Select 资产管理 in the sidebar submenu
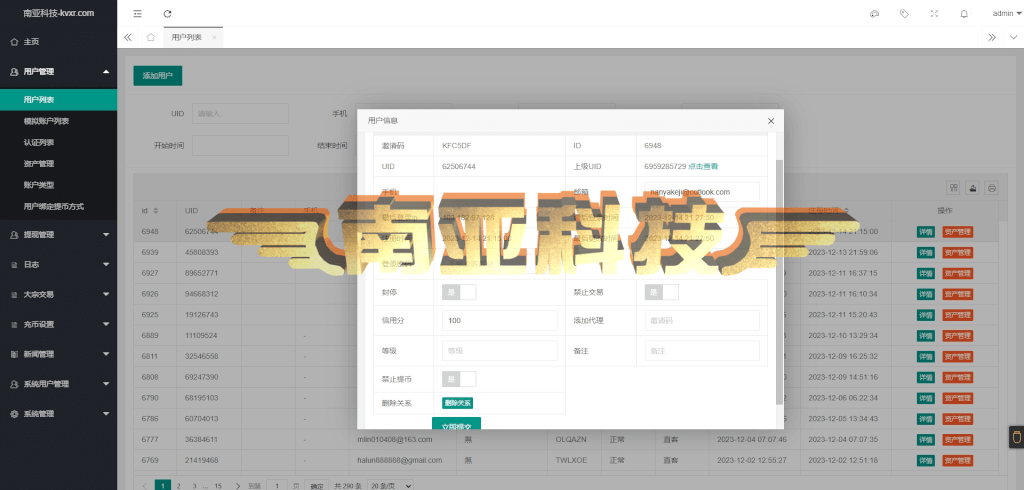The height and width of the screenshot is (490, 1024). point(58,164)
